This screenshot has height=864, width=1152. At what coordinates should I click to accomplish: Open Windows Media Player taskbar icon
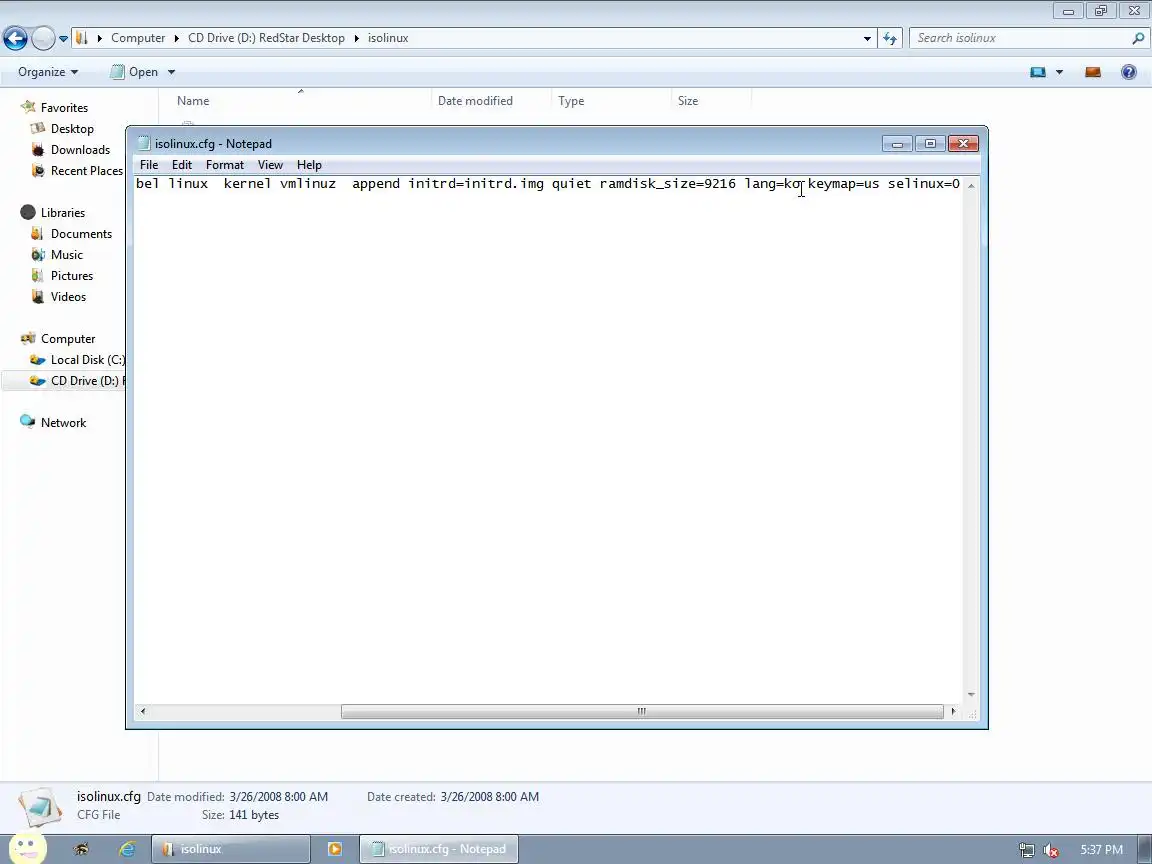point(334,849)
